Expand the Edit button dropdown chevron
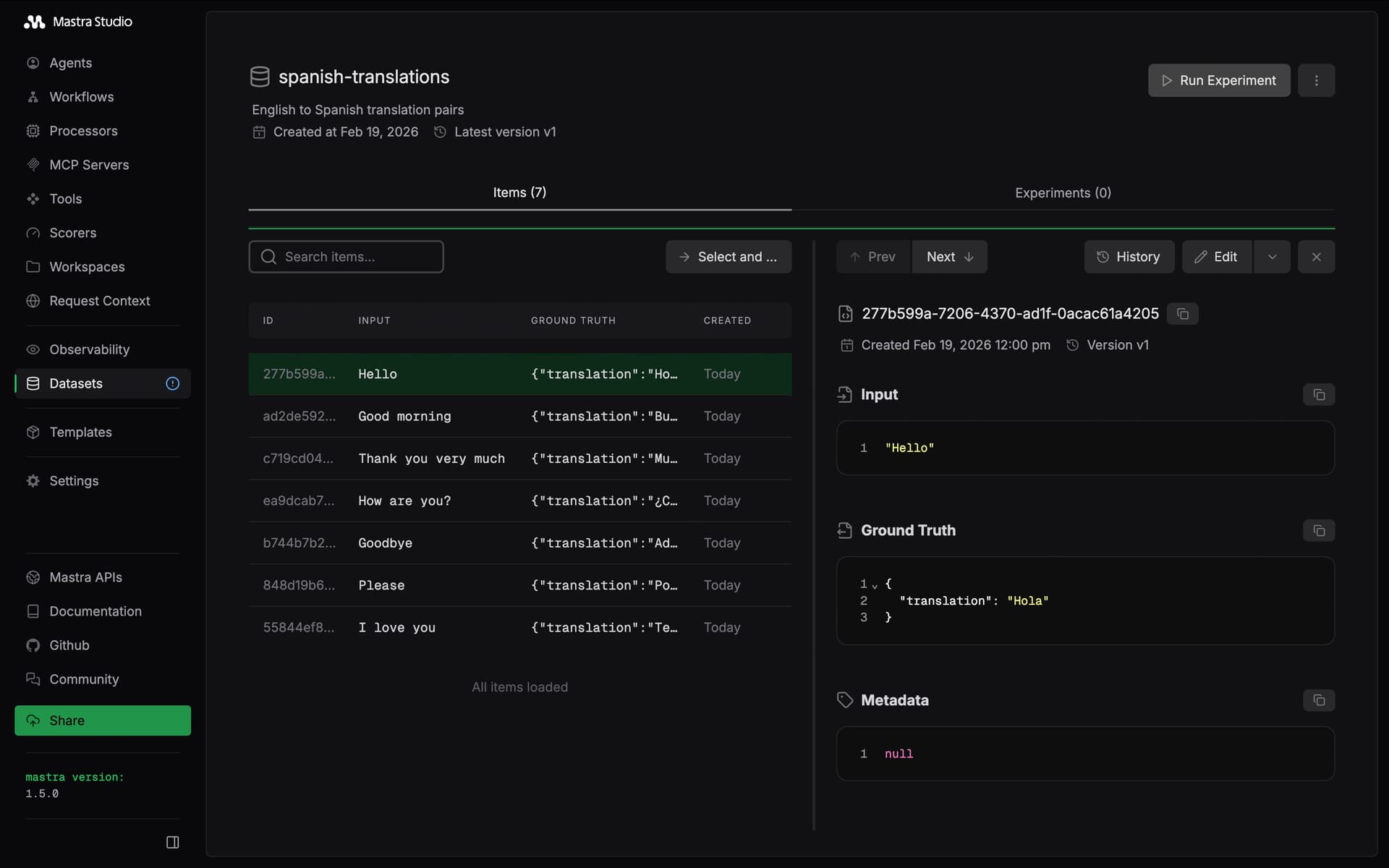Screen dimensions: 1389x868 tap(1272, 257)
